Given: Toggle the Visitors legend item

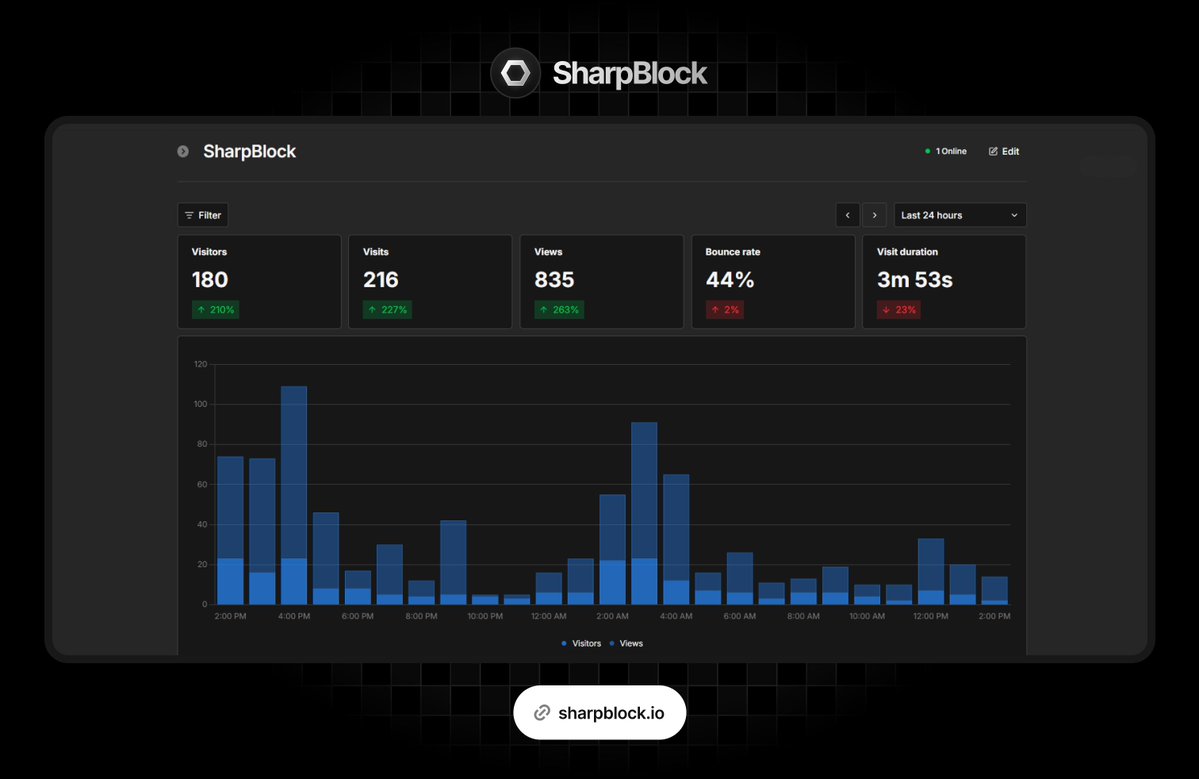Looking at the screenshot, I should pyautogui.click(x=581, y=643).
